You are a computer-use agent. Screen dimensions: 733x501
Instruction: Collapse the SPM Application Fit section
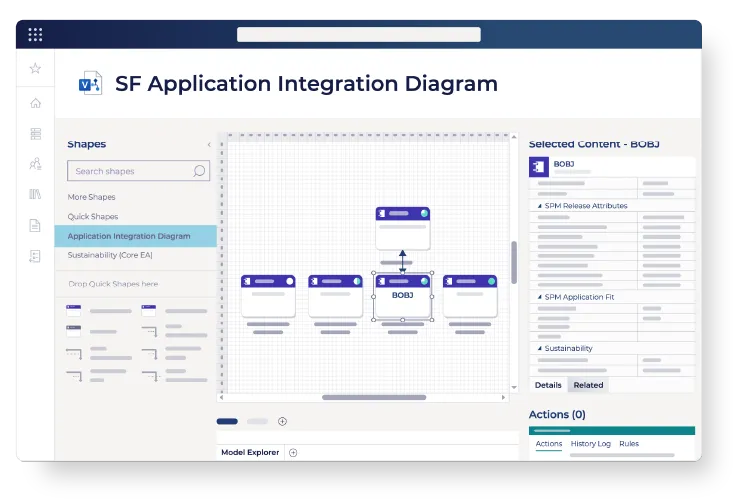click(539, 297)
